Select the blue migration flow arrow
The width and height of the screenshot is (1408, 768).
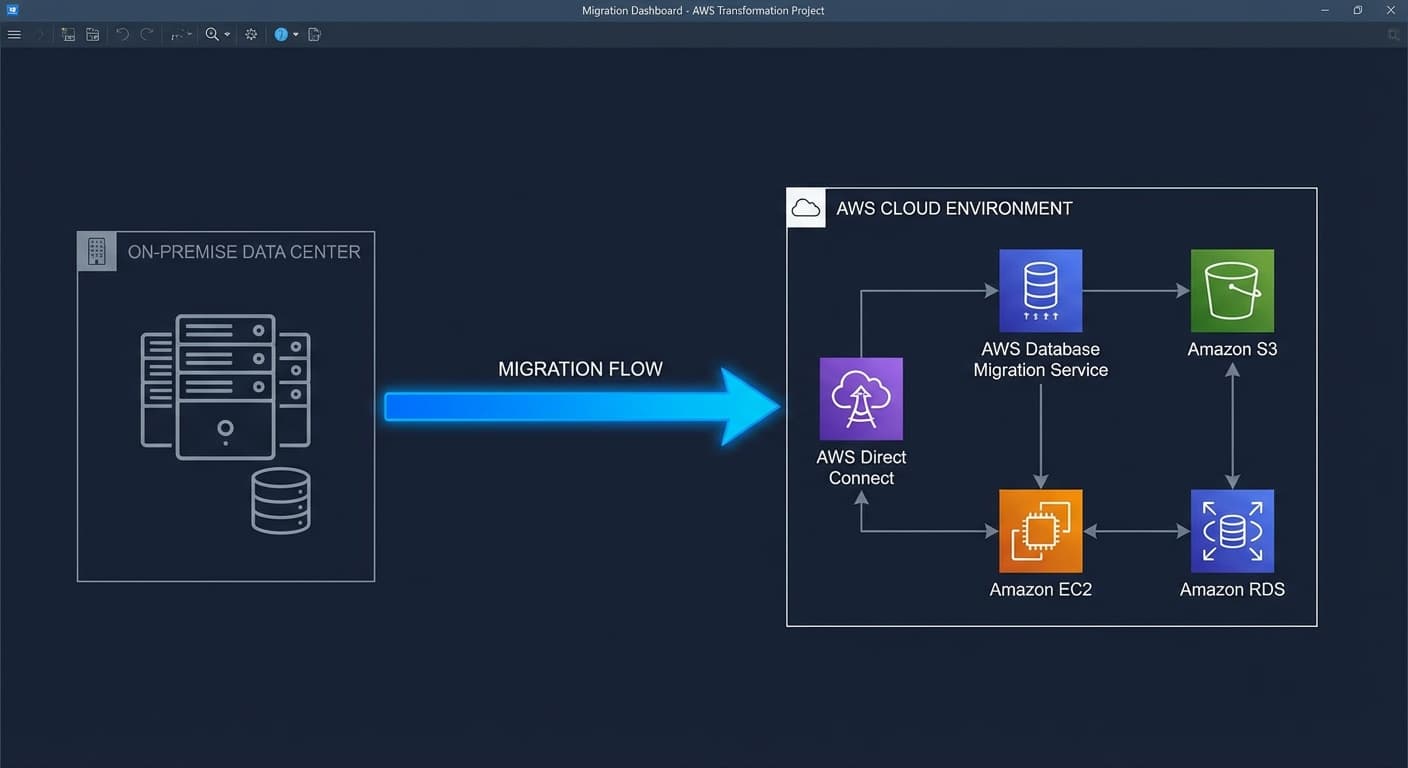click(582, 406)
